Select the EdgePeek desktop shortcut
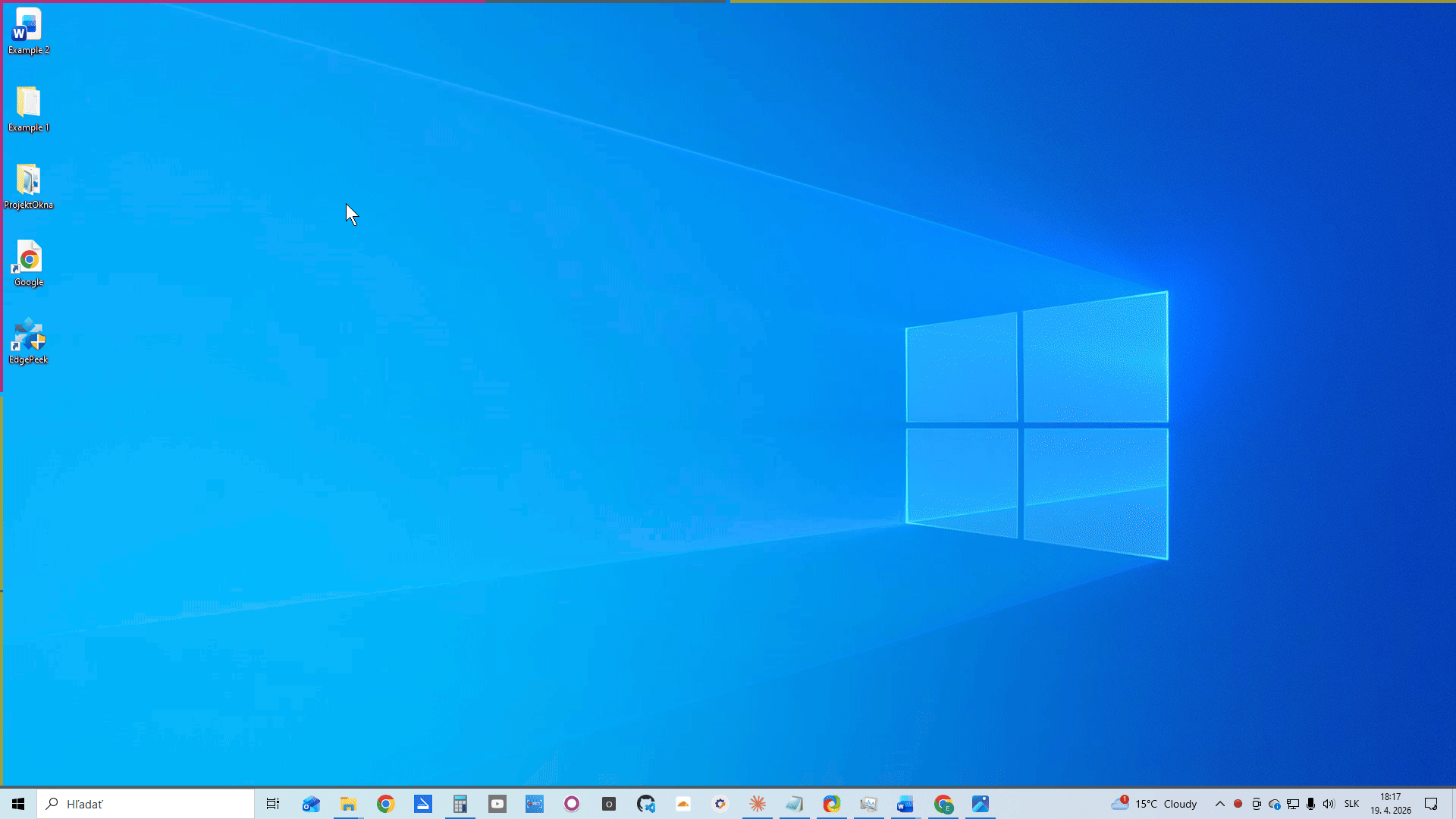 pyautogui.click(x=29, y=341)
